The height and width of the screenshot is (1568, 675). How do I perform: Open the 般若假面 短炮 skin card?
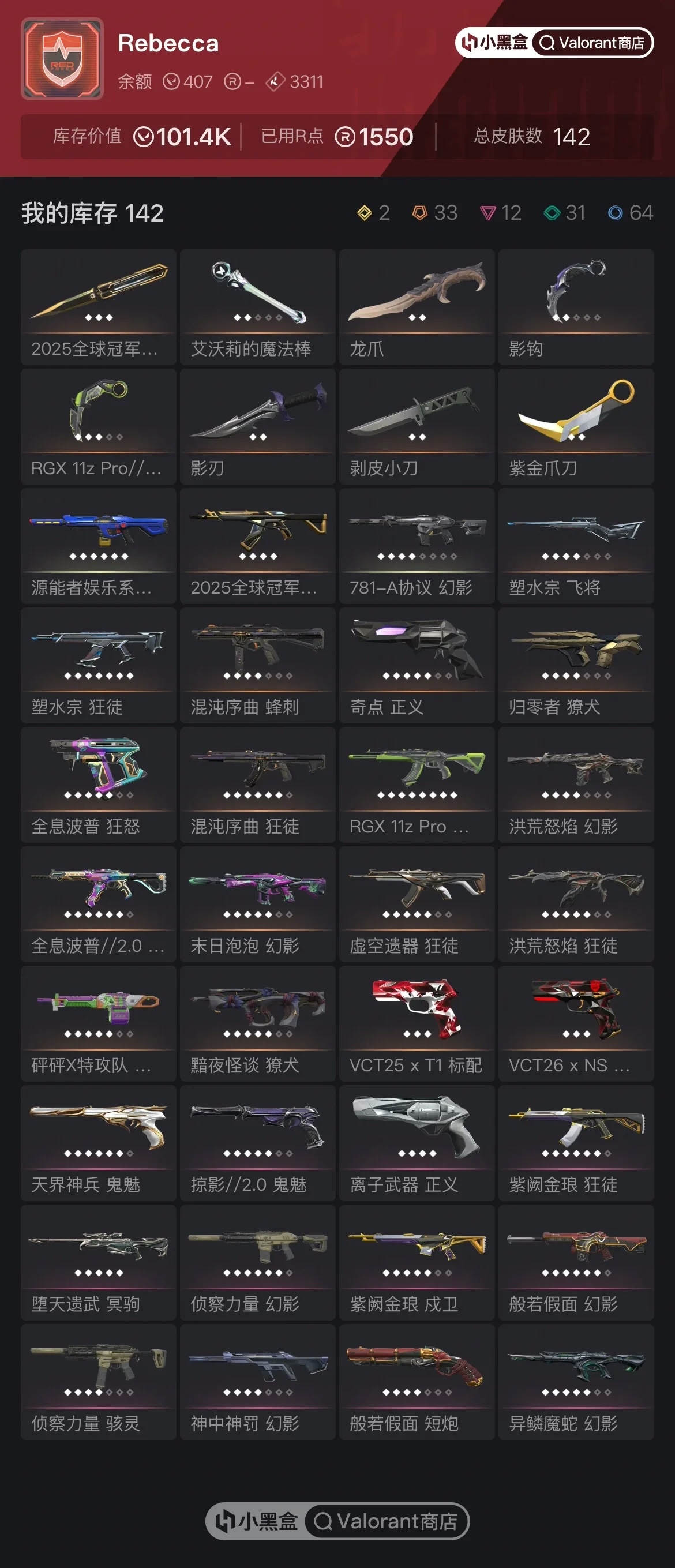[417, 1381]
